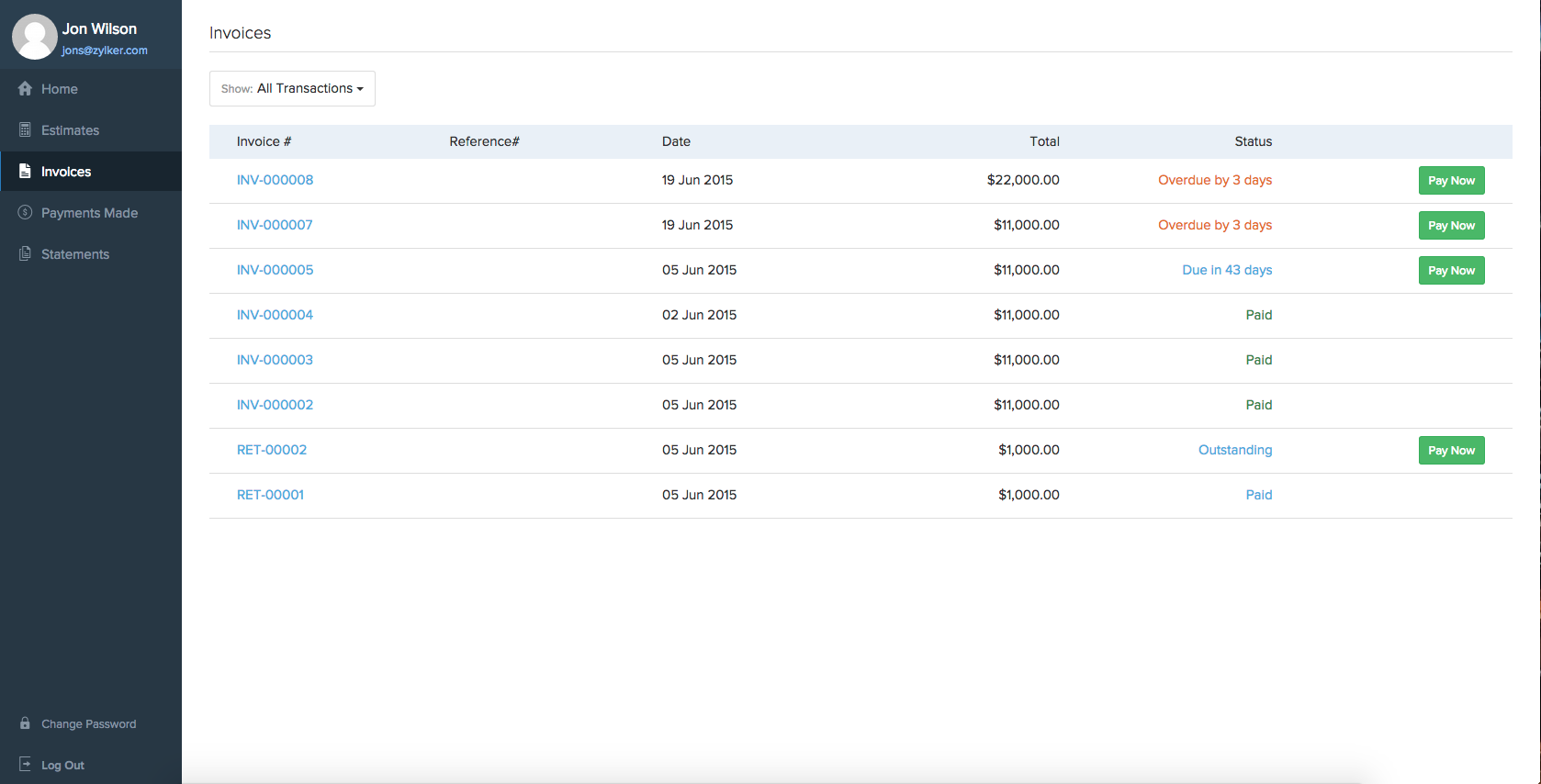The width and height of the screenshot is (1541, 784).
Task: Open invoice INV-000007 link
Action: tap(275, 225)
